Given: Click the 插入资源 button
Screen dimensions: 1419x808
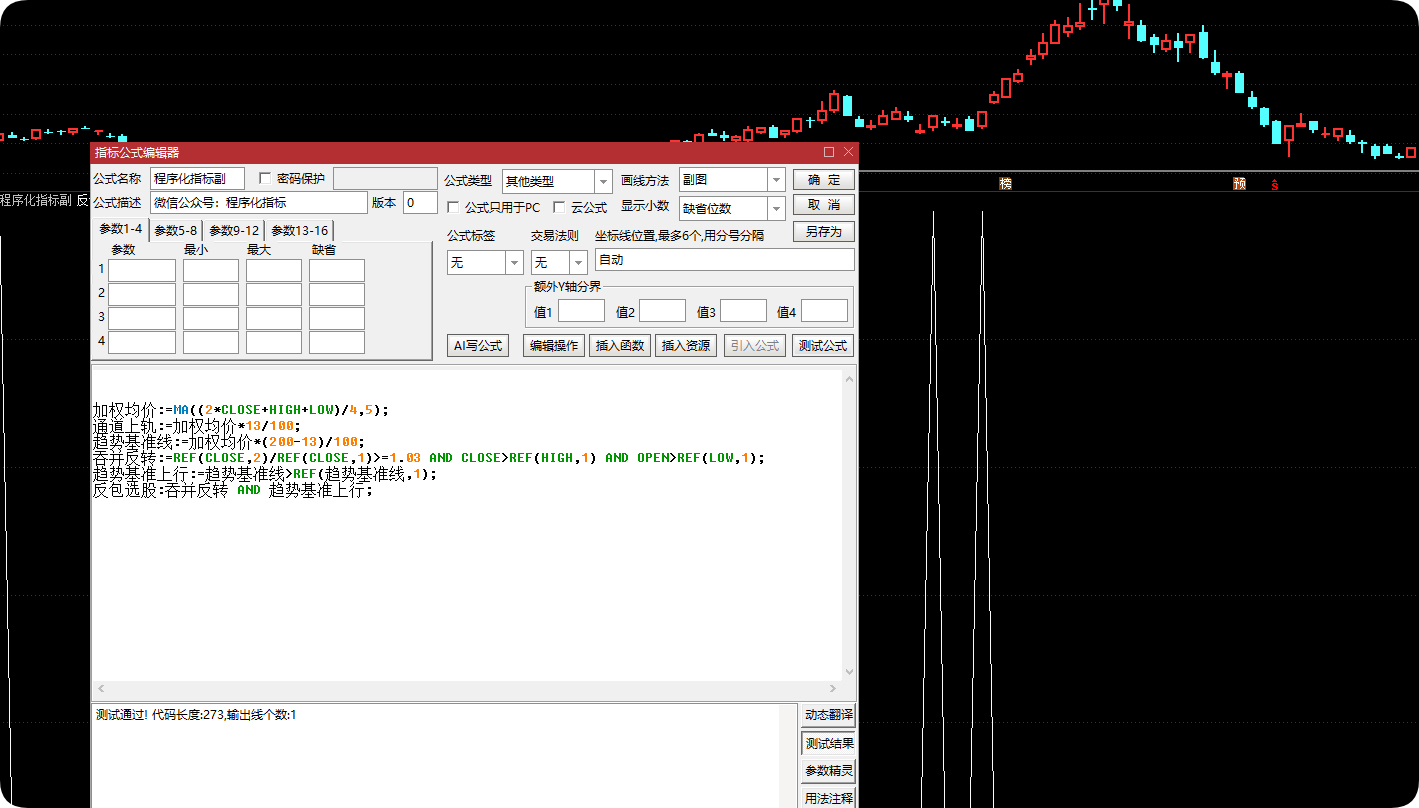Looking at the screenshot, I should pos(686,346).
